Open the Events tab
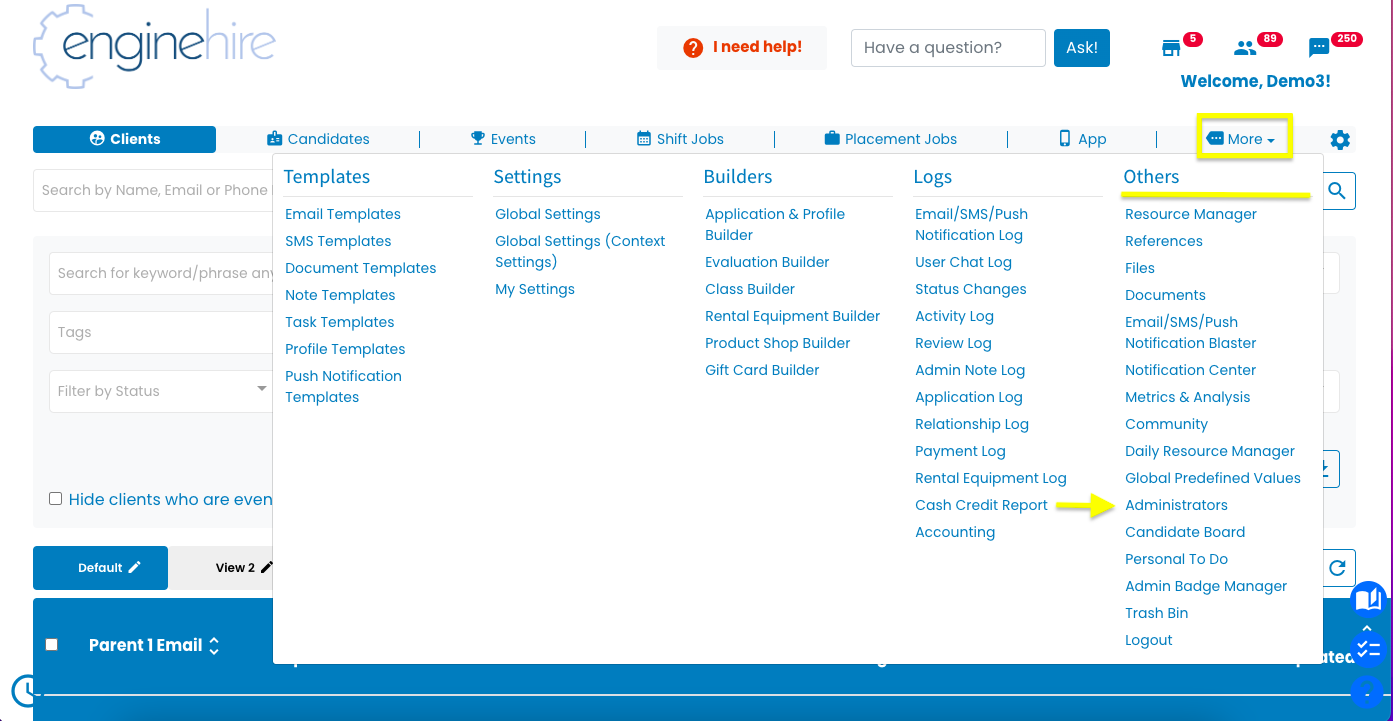 point(503,139)
